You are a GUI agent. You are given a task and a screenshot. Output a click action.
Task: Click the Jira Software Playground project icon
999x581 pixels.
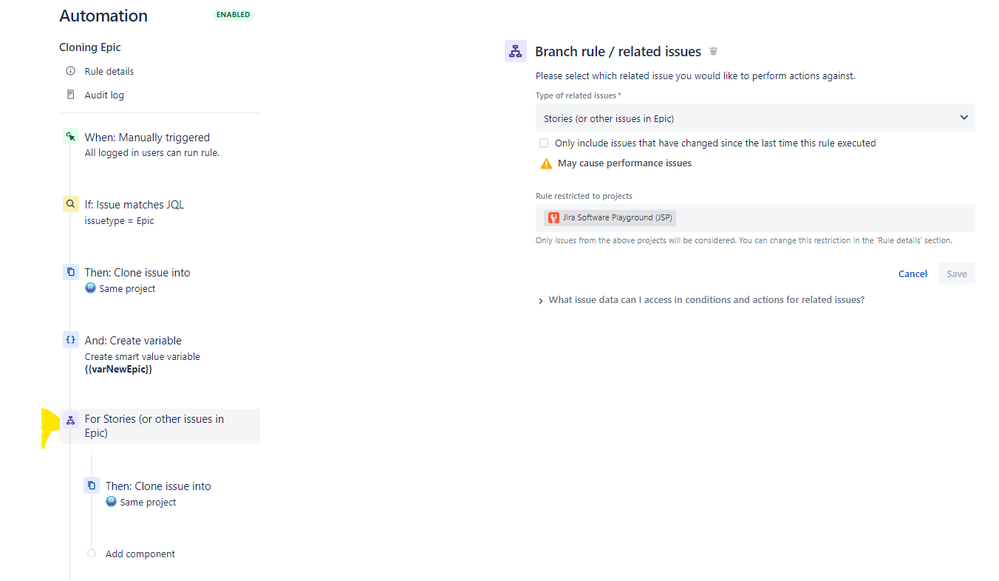pyautogui.click(x=554, y=218)
